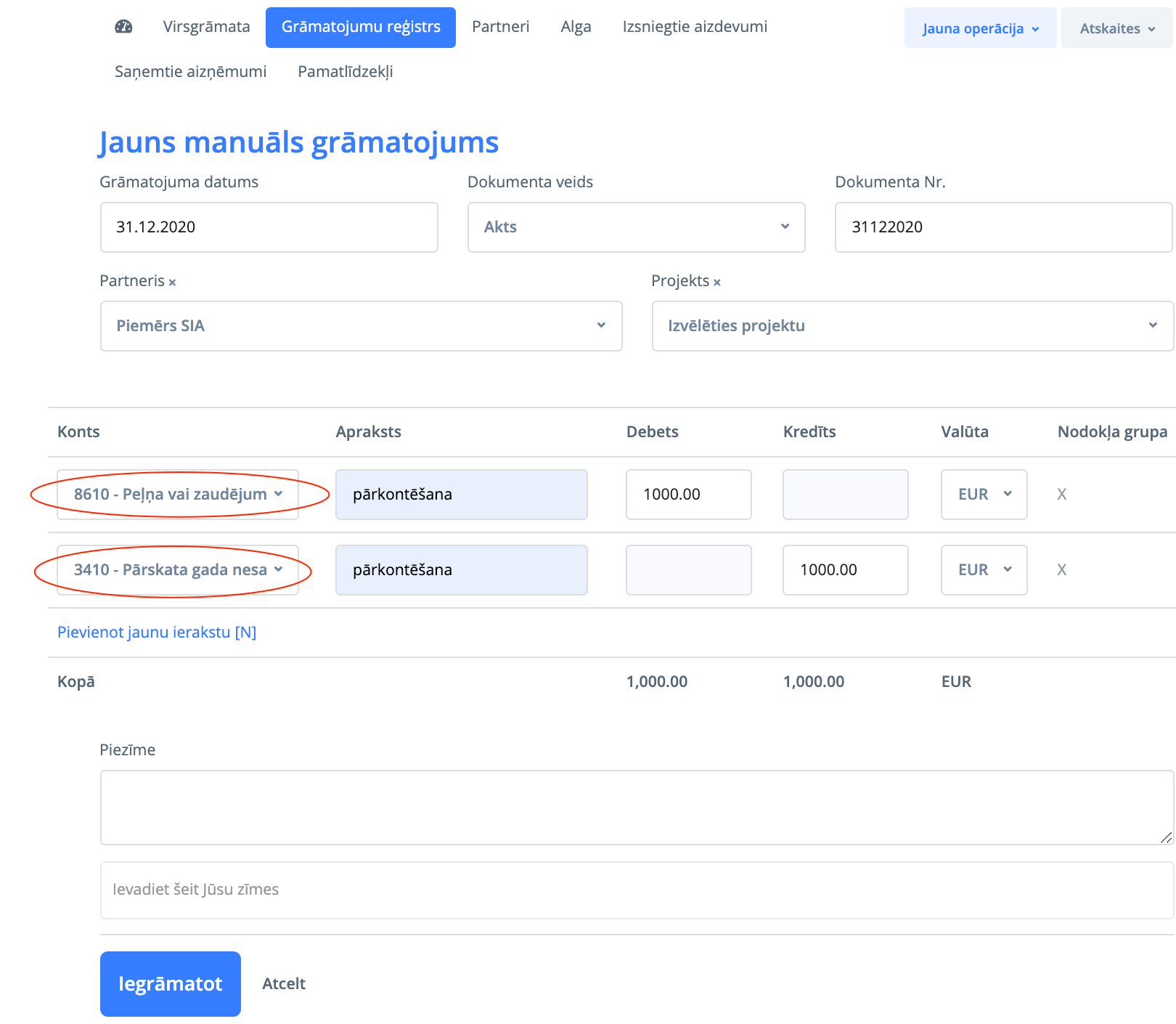This screenshot has width=1176, height=1024.
Task: Change the 3410 account selection
Action: [x=178, y=570]
